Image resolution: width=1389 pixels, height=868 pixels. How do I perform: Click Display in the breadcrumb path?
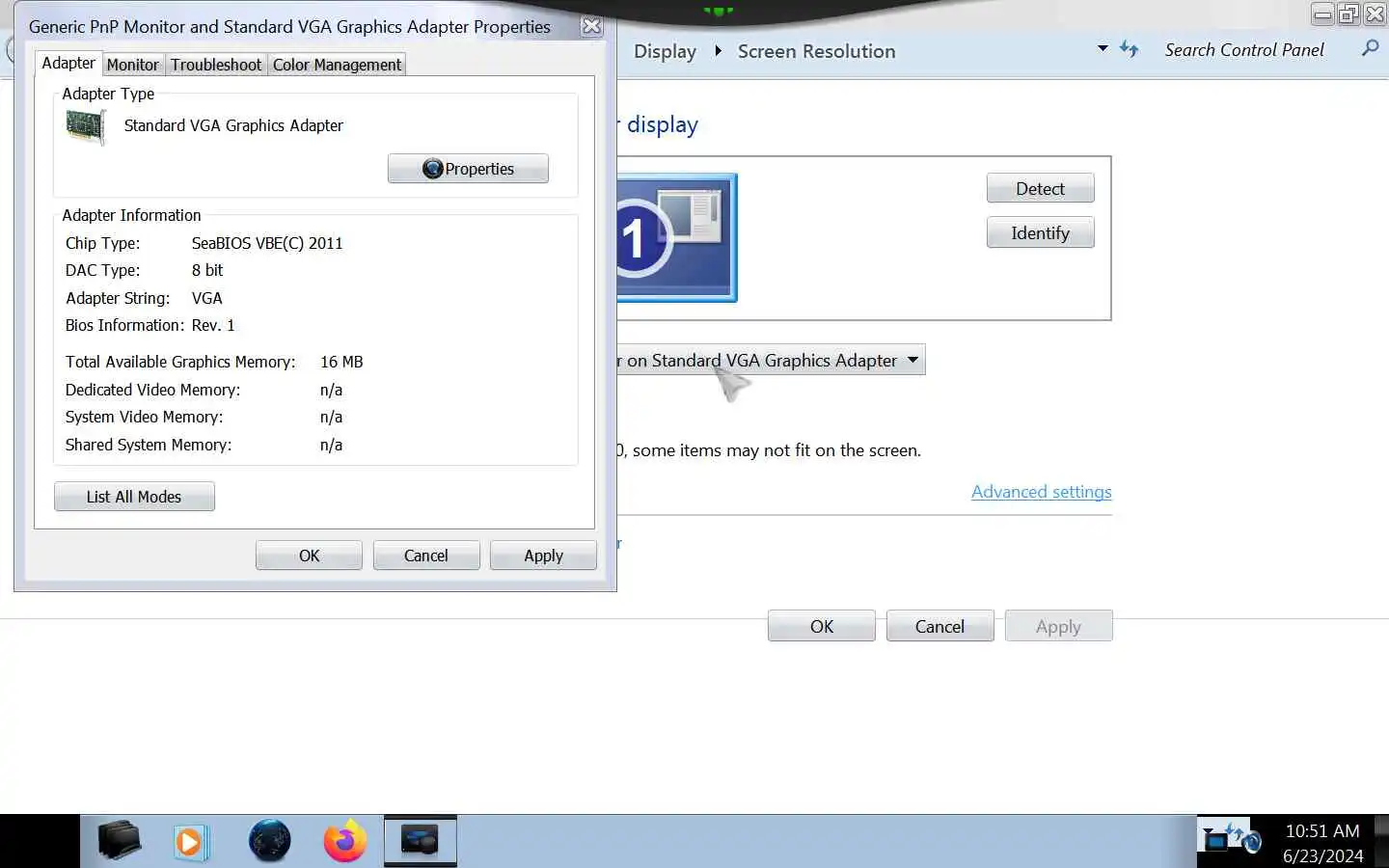(x=665, y=51)
